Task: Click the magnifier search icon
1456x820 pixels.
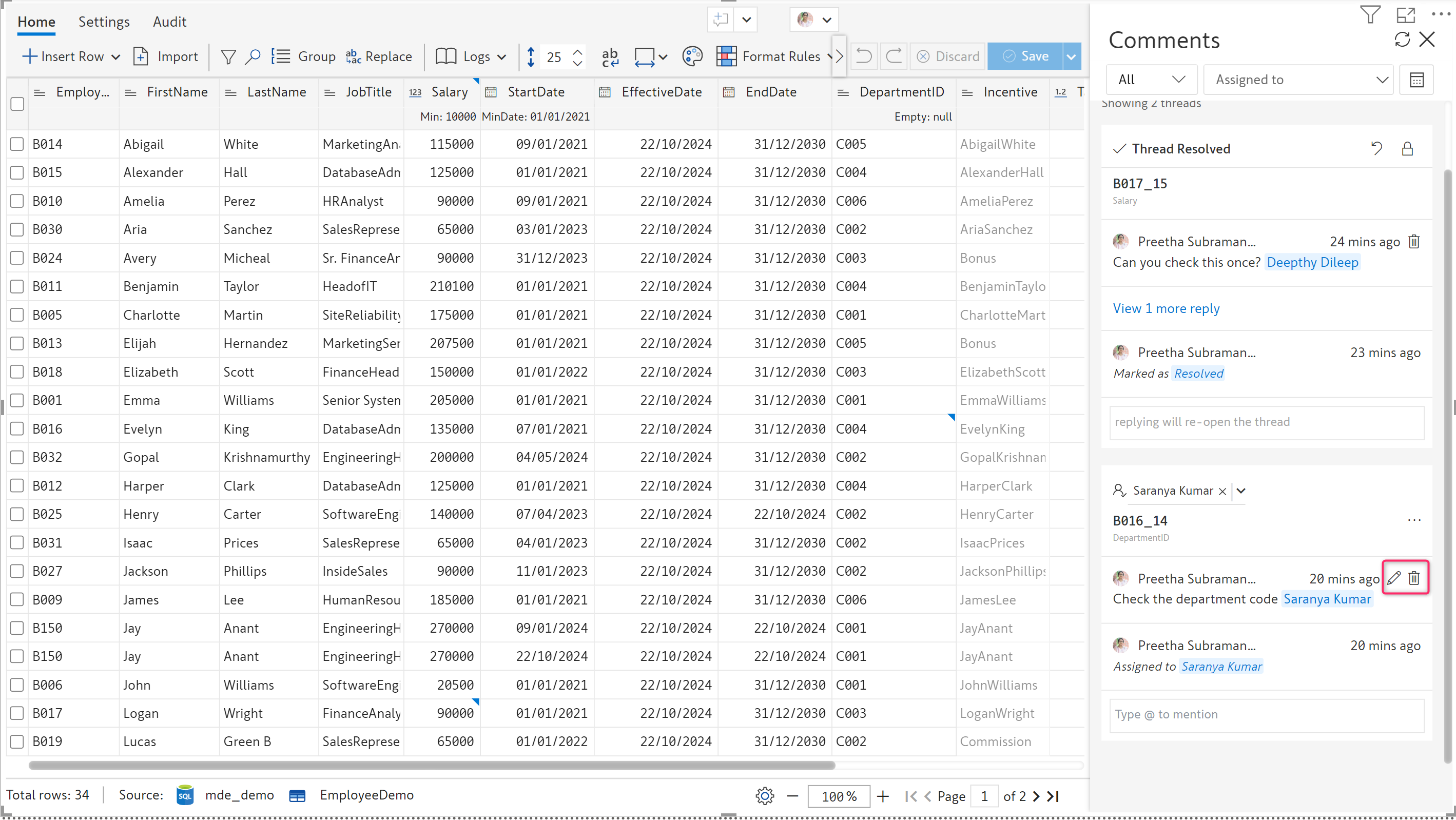Action: pos(252,56)
